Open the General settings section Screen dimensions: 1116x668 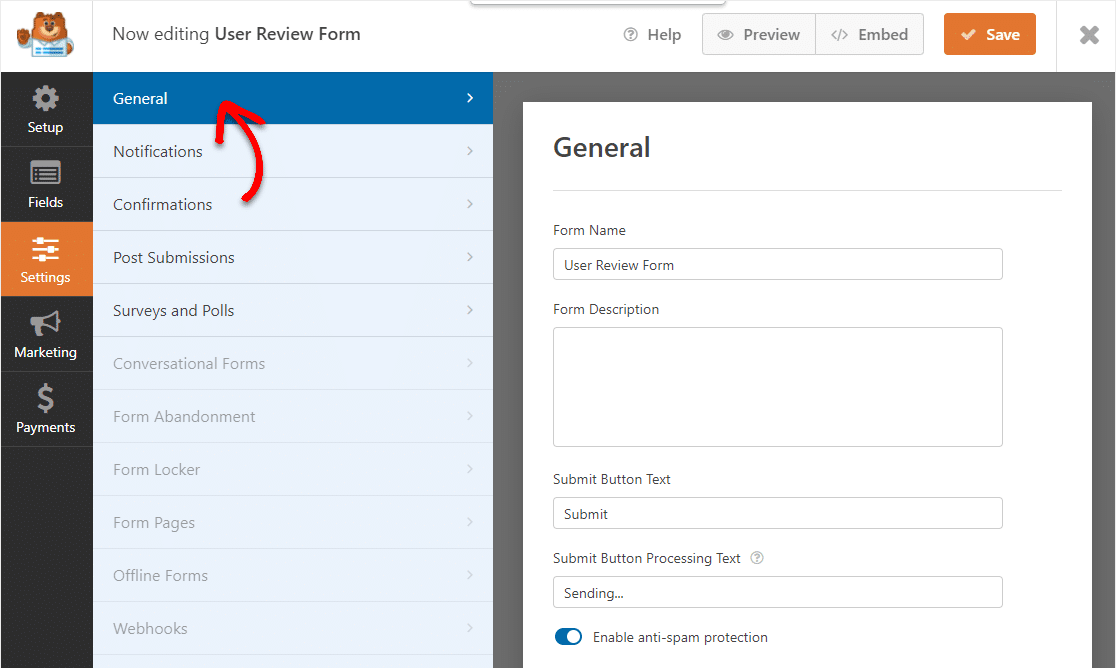293,98
